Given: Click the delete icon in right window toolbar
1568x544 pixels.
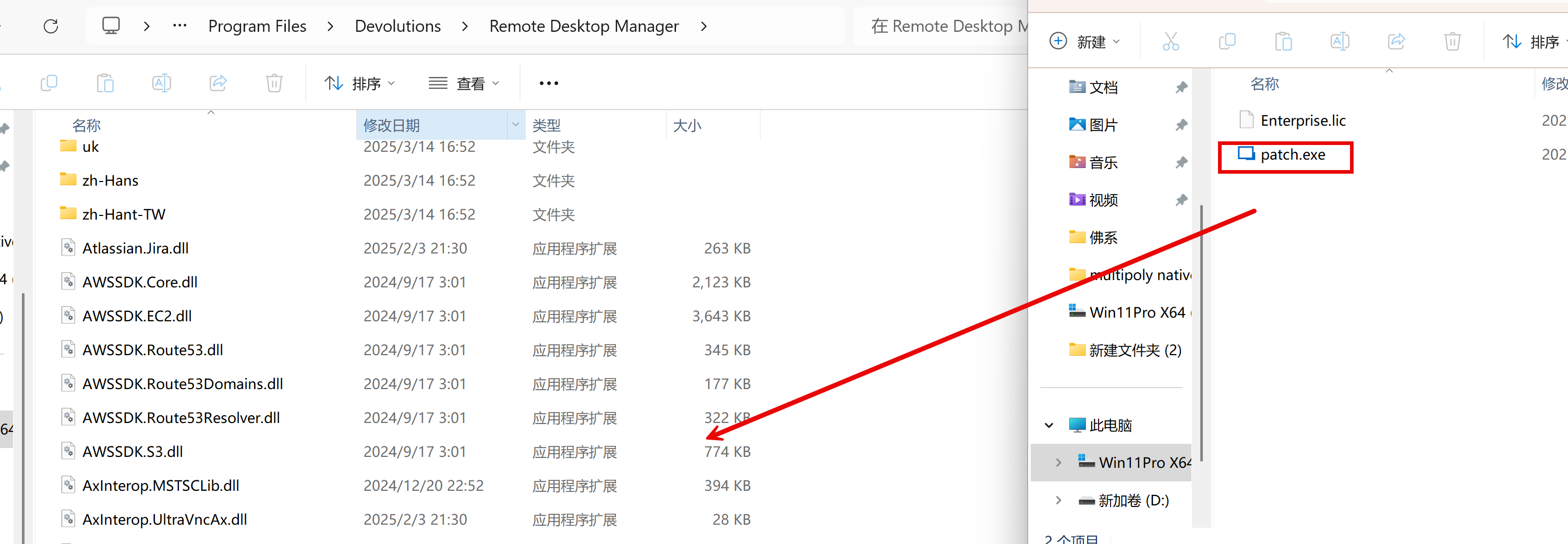Looking at the screenshot, I should (1452, 41).
